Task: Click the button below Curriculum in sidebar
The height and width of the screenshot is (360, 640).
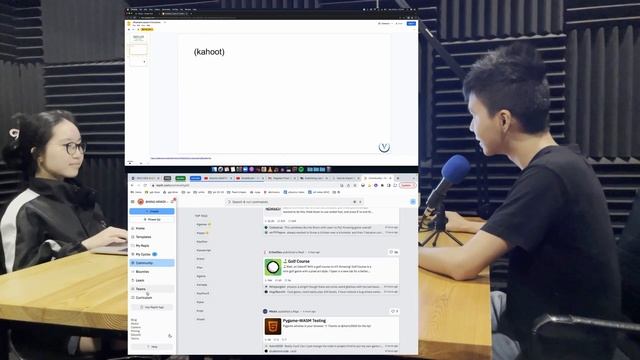Action: 152,307
